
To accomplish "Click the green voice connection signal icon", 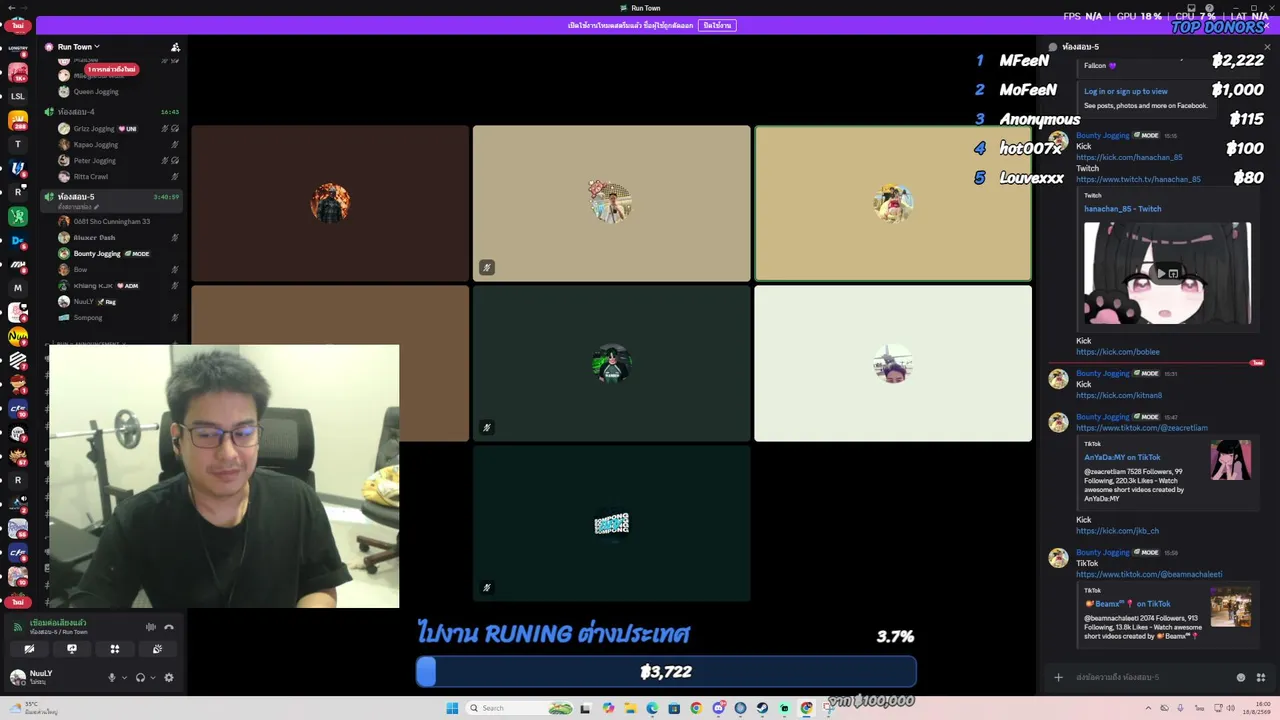I will [18, 627].
